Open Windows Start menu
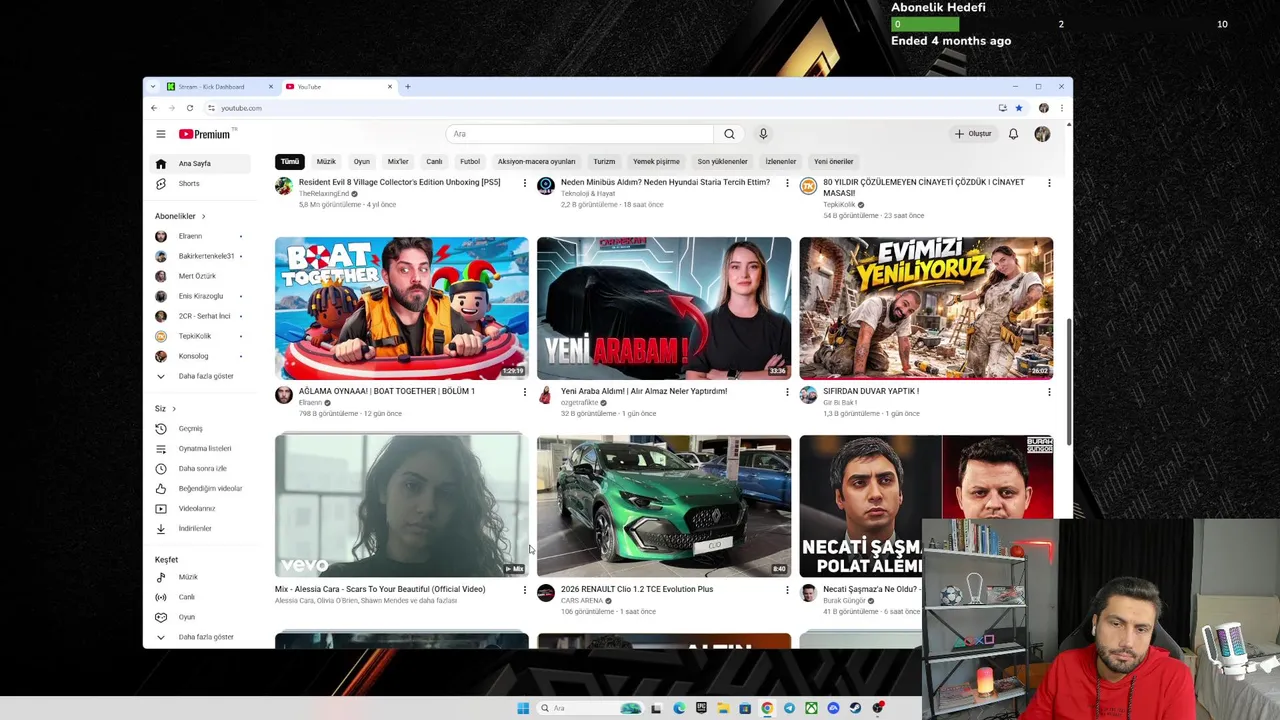 tap(523, 708)
